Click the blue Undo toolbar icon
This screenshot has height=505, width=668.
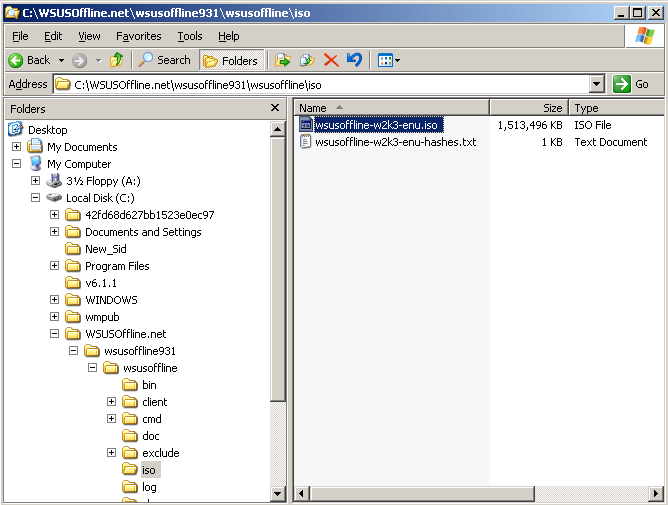(354, 60)
